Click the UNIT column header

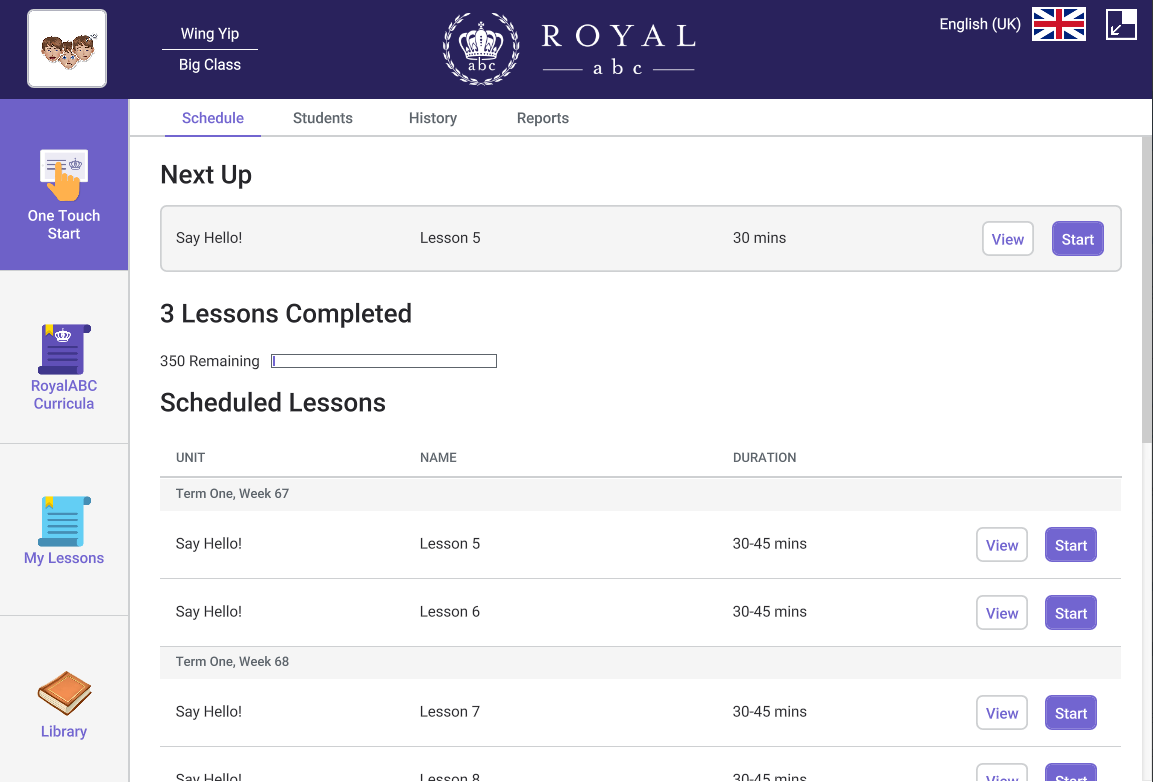[190, 458]
